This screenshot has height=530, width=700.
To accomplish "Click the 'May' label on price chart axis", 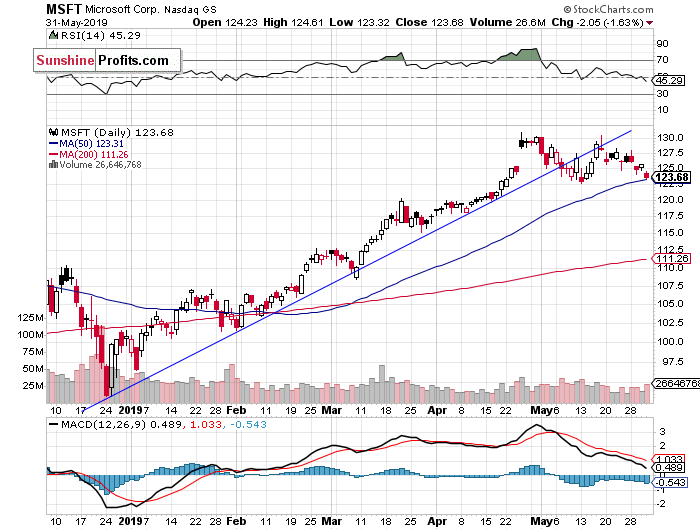I will click(x=542, y=410).
